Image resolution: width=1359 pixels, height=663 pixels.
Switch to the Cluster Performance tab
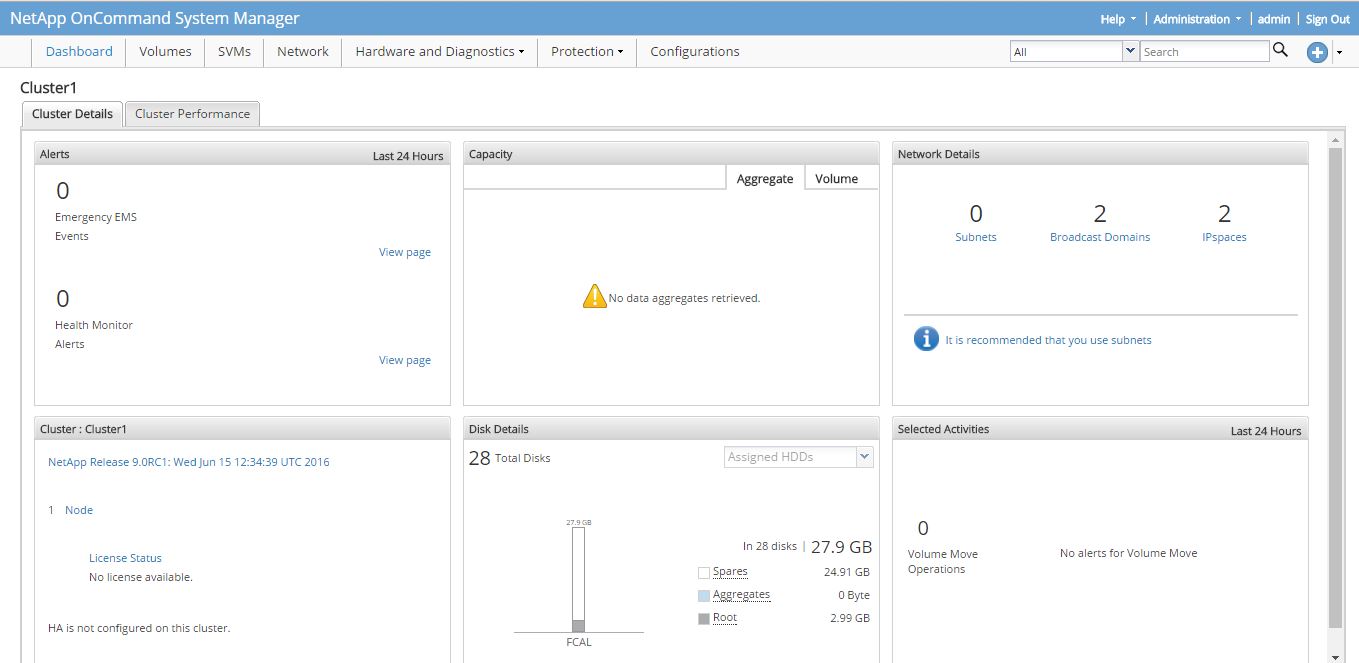pyautogui.click(x=192, y=113)
